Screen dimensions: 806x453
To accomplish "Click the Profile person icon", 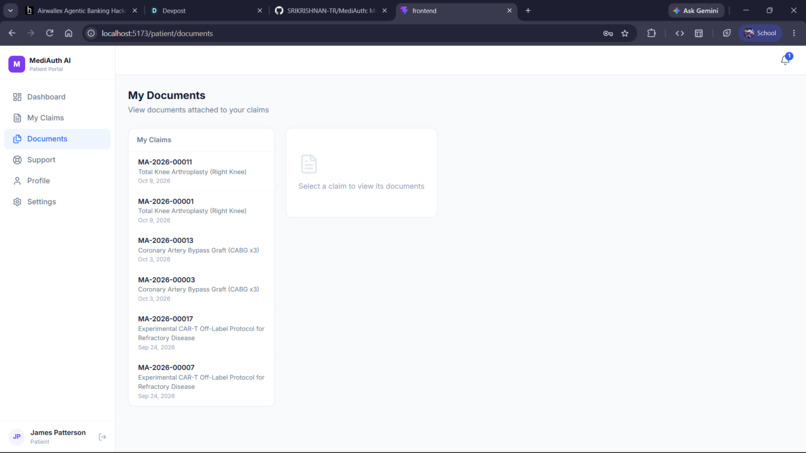I will 17,181.
